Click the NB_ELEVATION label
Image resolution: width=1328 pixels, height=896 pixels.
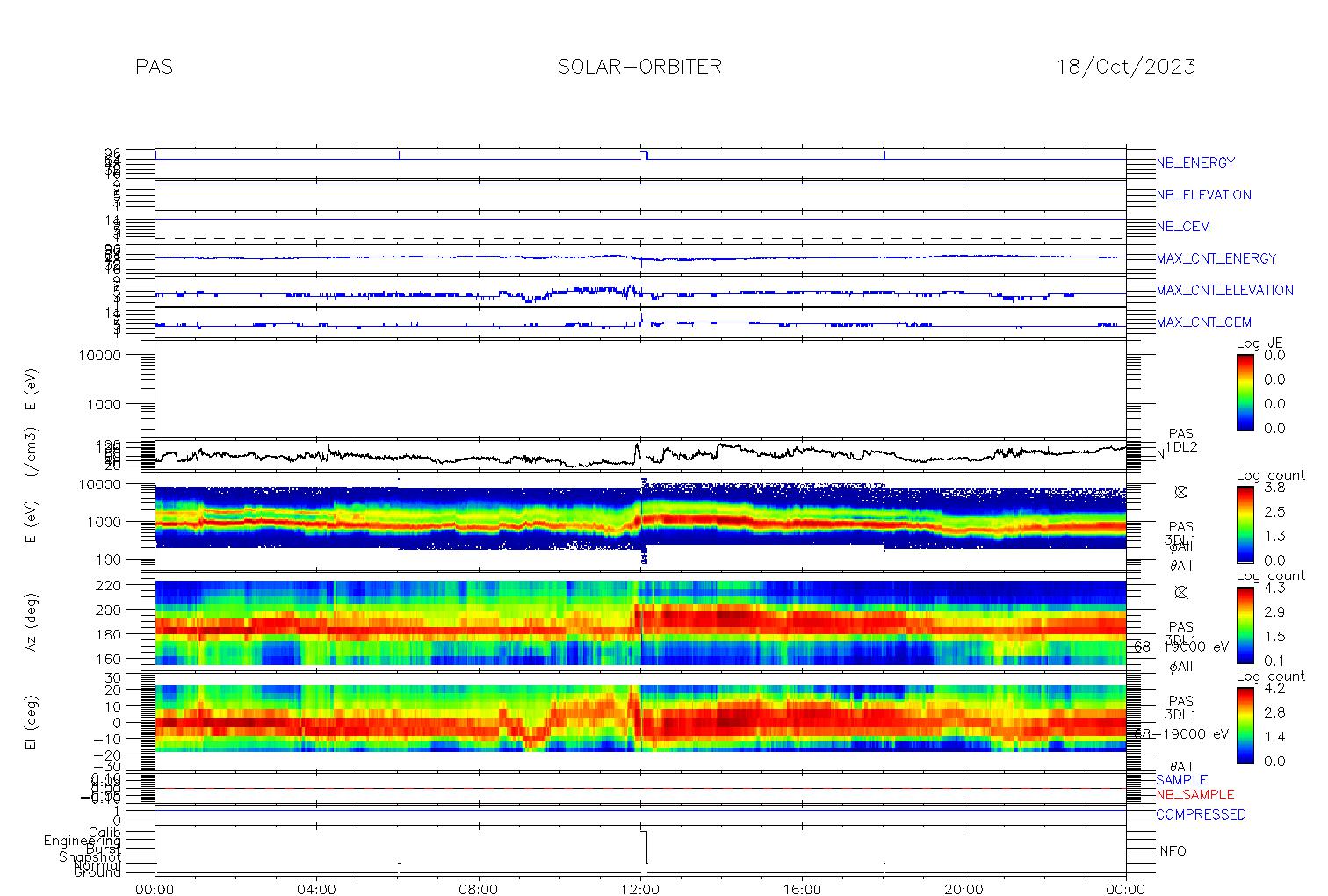[1203, 195]
